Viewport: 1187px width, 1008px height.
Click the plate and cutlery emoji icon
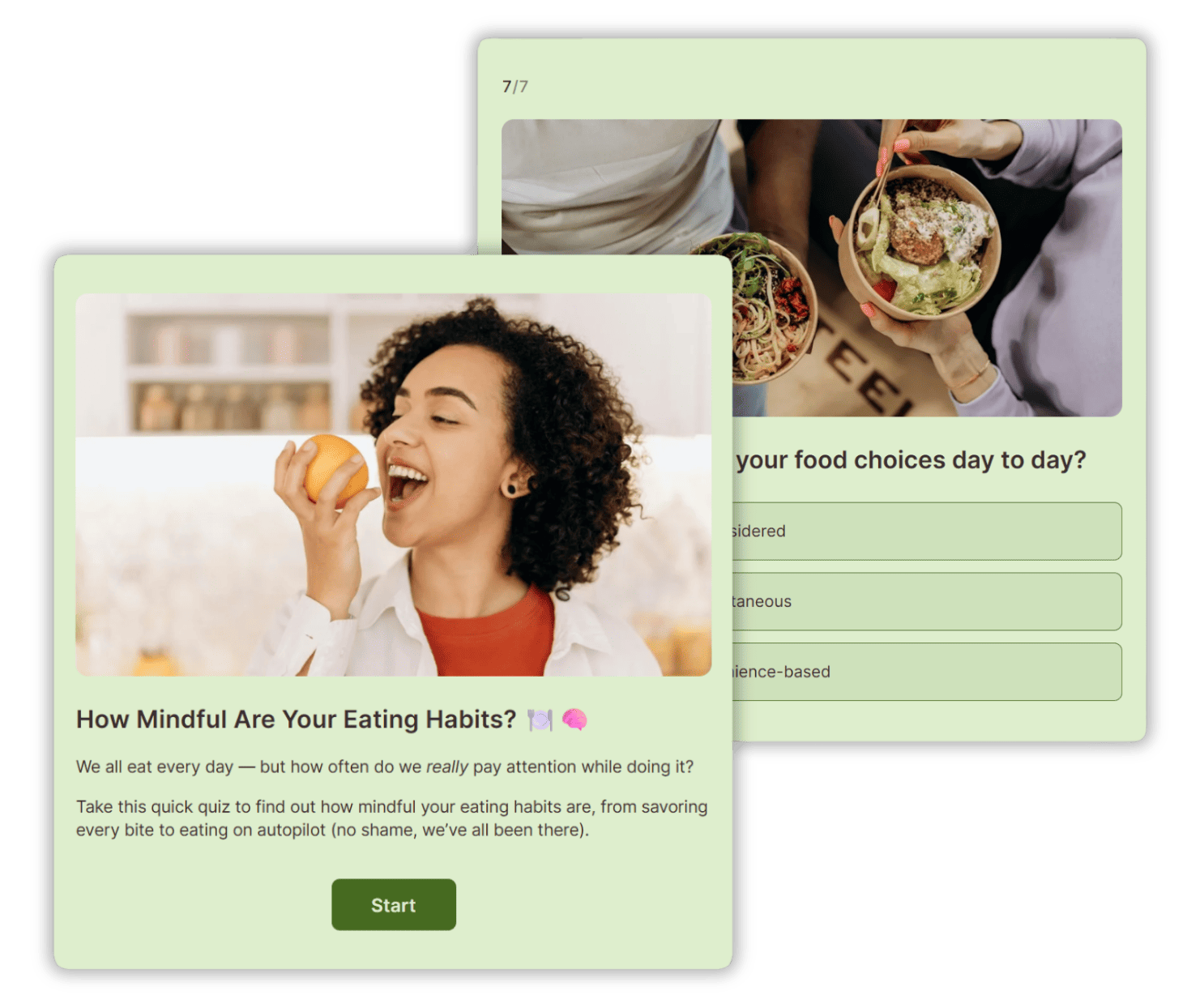pyautogui.click(x=540, y=720)
